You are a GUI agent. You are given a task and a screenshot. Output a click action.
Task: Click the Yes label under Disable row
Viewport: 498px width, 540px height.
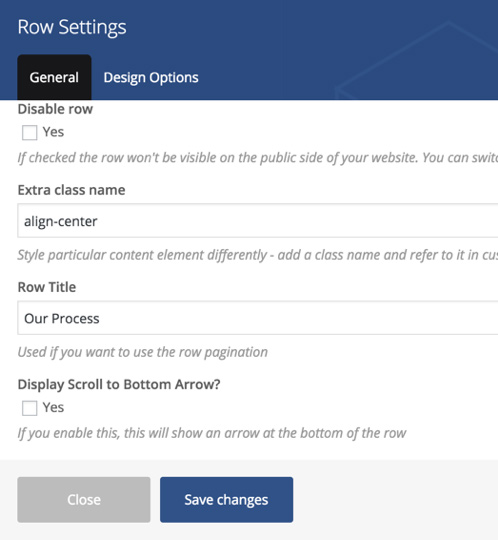pyautogui.click(x=53, y=132)
